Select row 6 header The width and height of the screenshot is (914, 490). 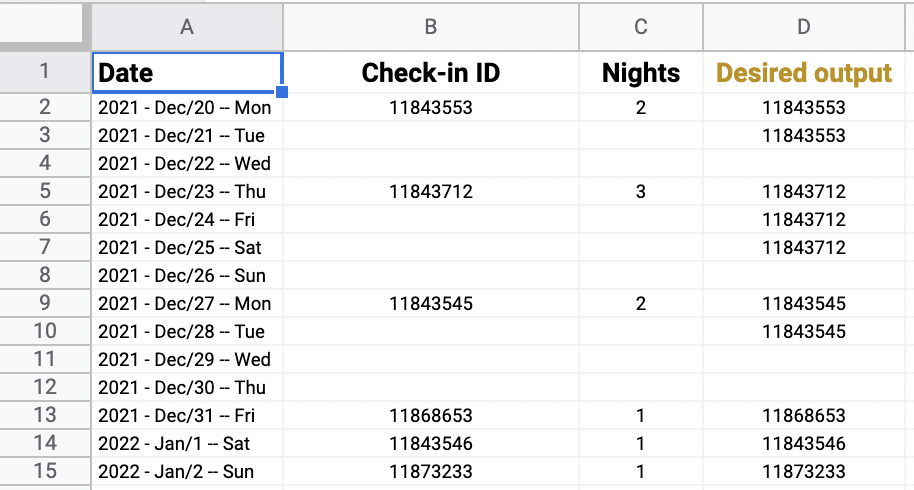45,219
